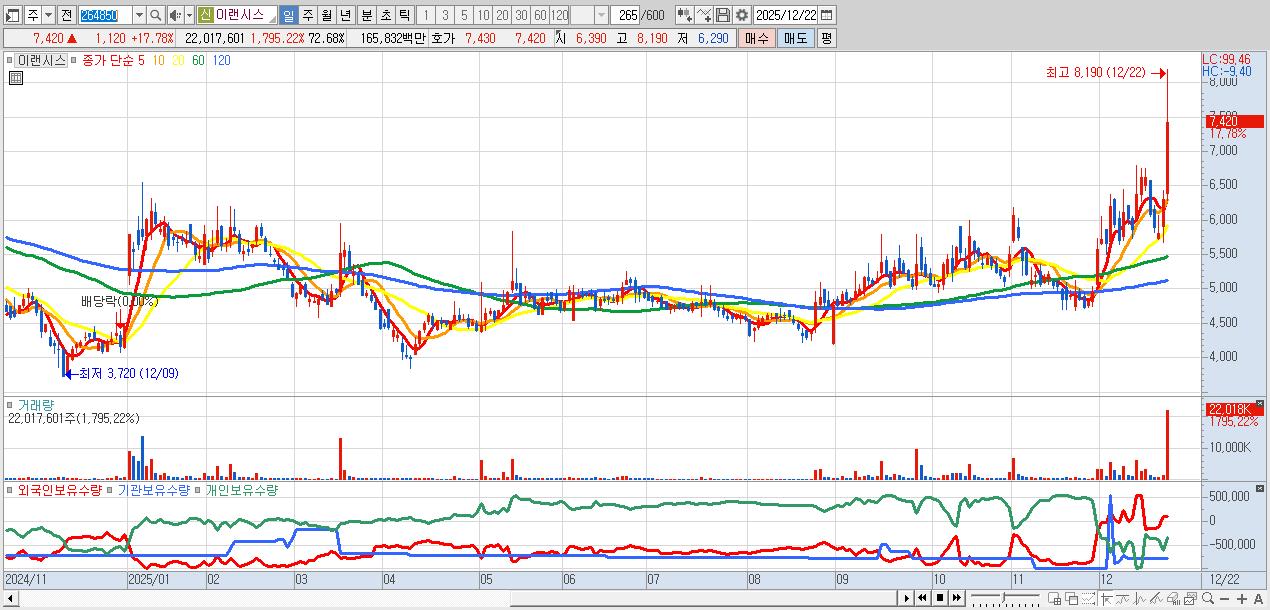Open the calendar date picker icon
The width and height of the screenshot is (1270, 610).
[826, 15]
